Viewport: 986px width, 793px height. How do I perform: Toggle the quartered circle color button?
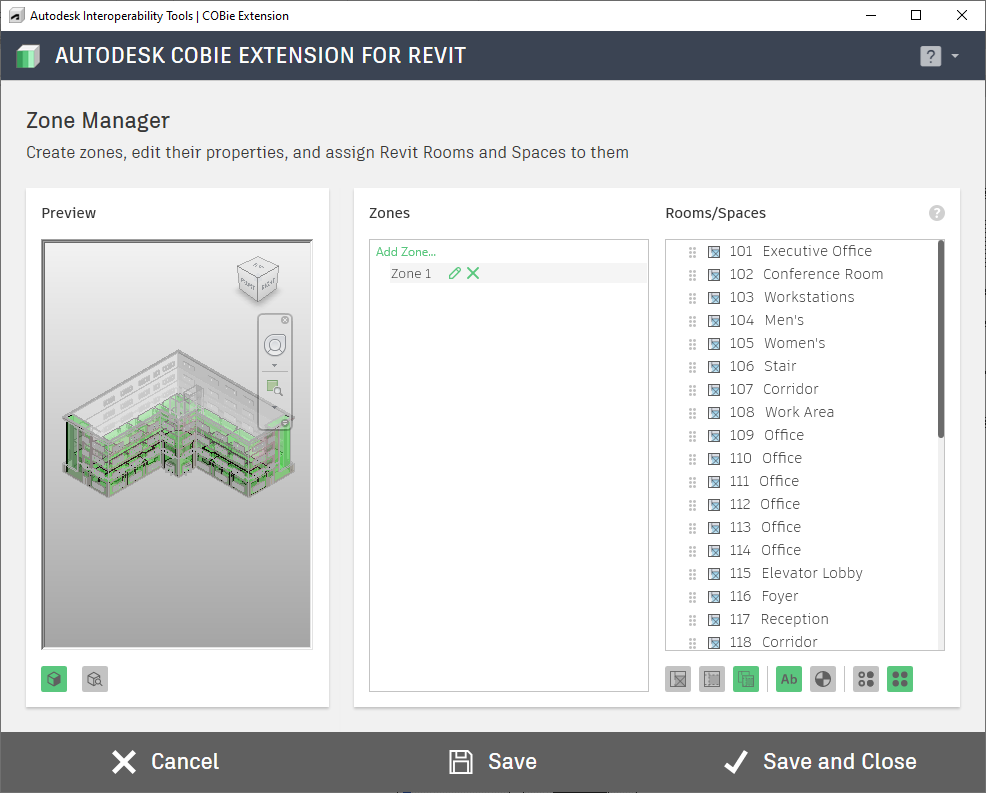click(823, 679)
